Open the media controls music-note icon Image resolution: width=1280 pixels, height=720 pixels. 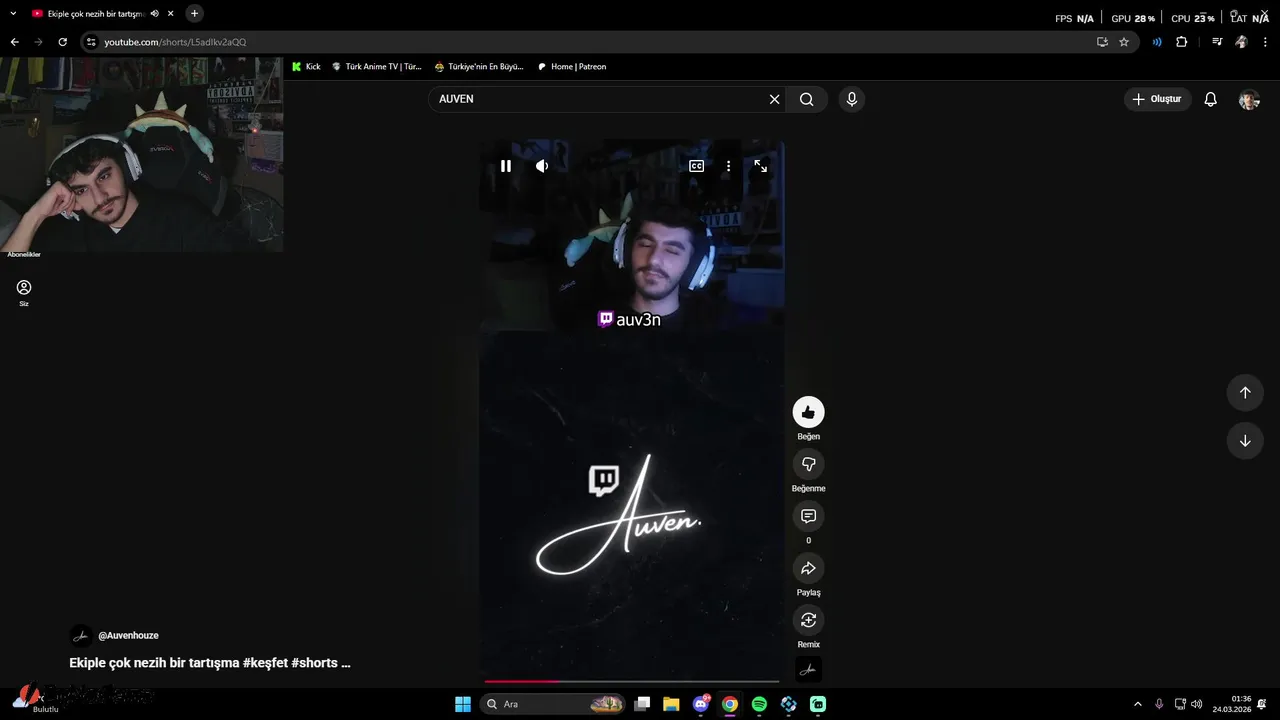(x=1217, y=42)
